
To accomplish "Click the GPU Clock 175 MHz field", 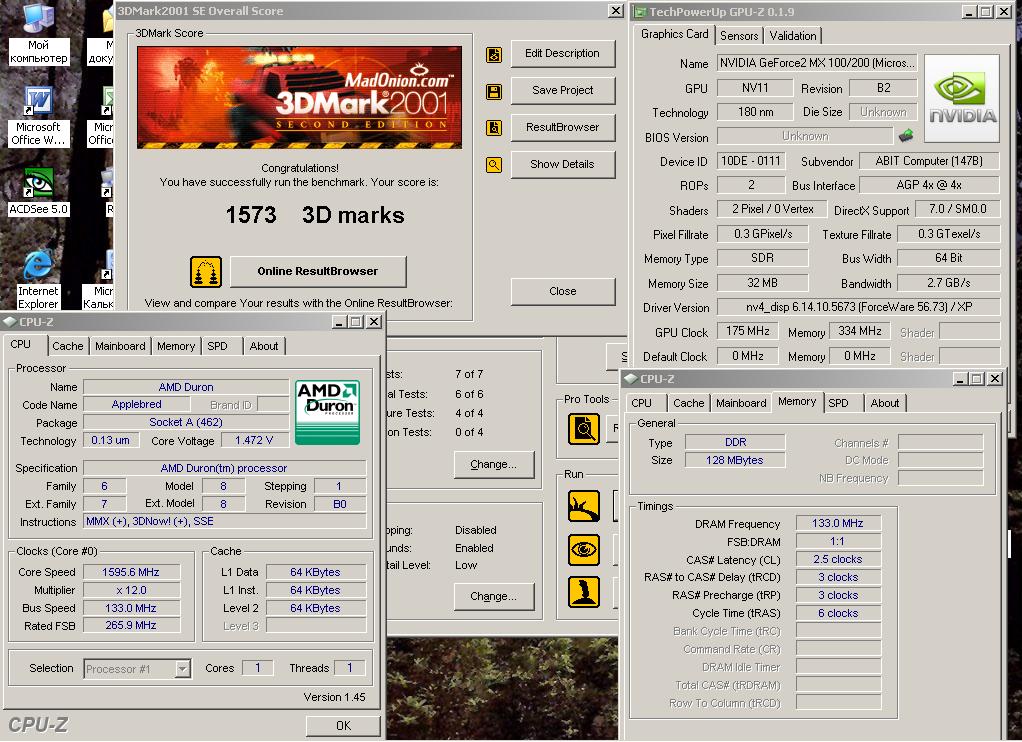I will tap(748, 331).
